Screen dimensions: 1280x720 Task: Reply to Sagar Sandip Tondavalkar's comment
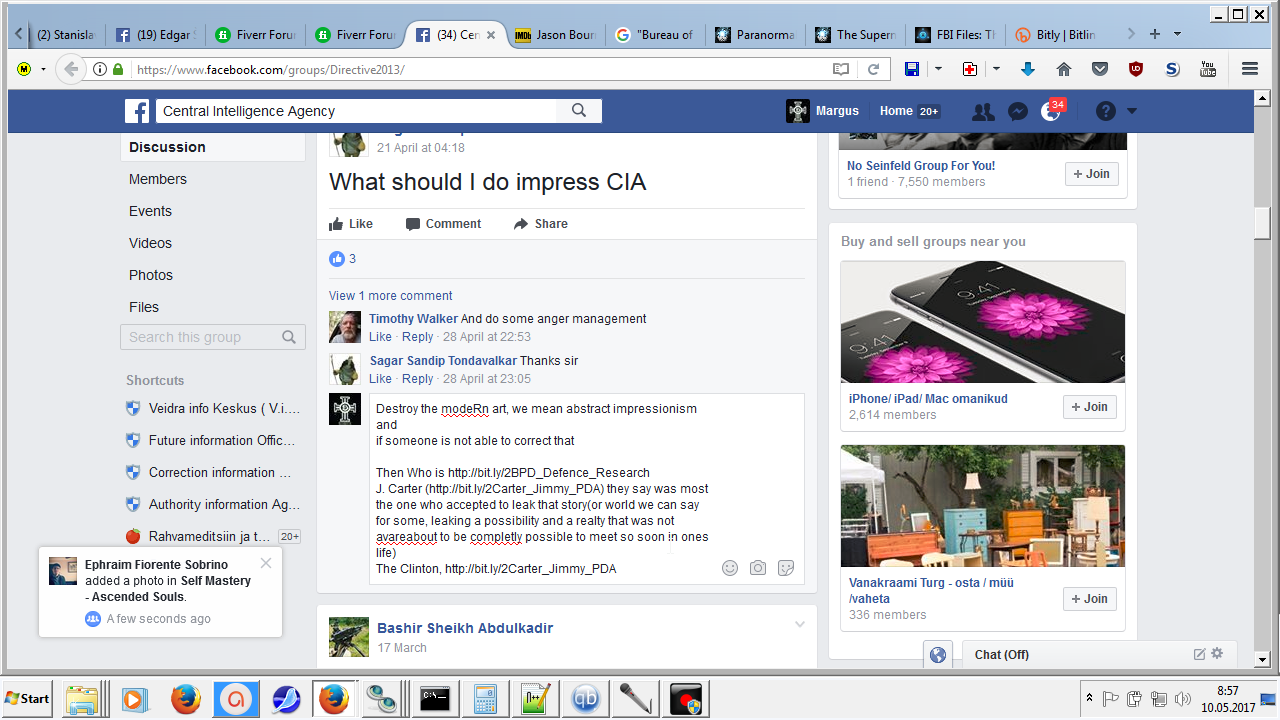tap(417, 379)
